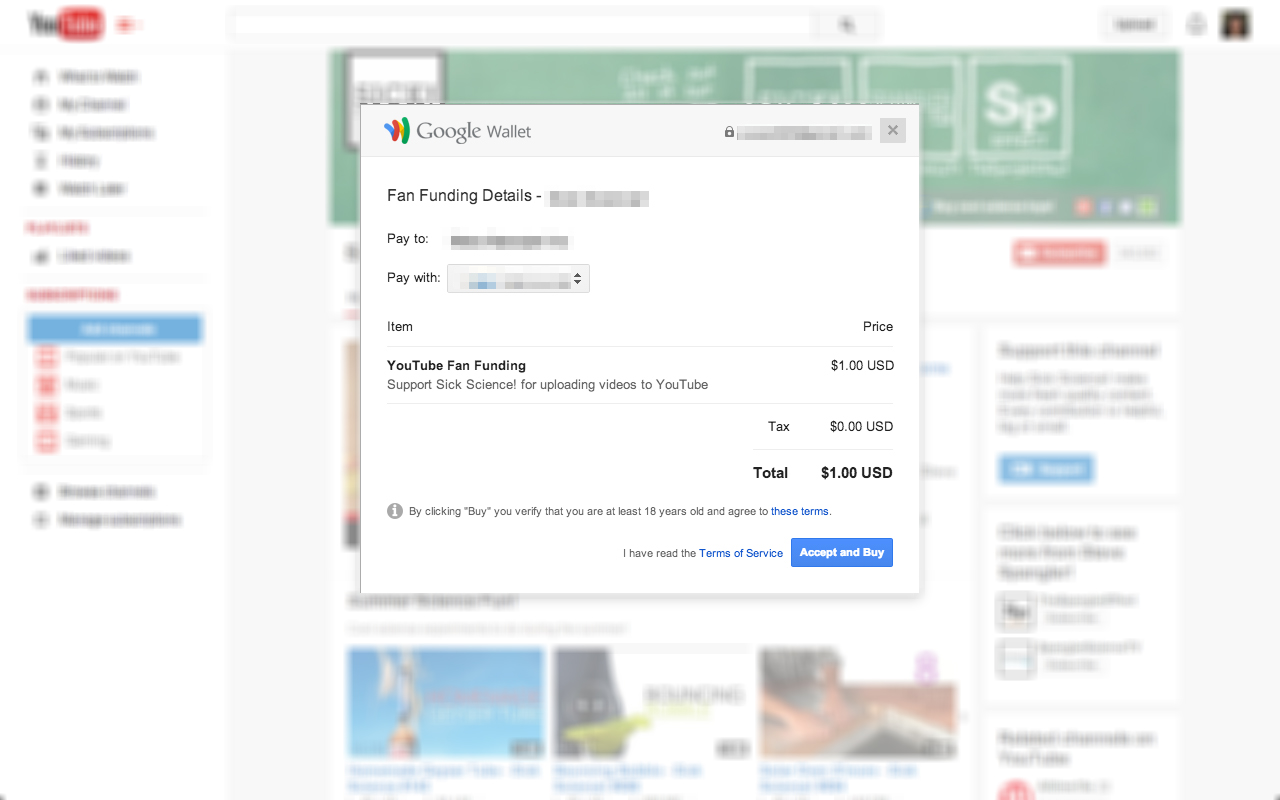
Task: Click the notifications bell beside the avatar
Action: [x=1196, y=24]
